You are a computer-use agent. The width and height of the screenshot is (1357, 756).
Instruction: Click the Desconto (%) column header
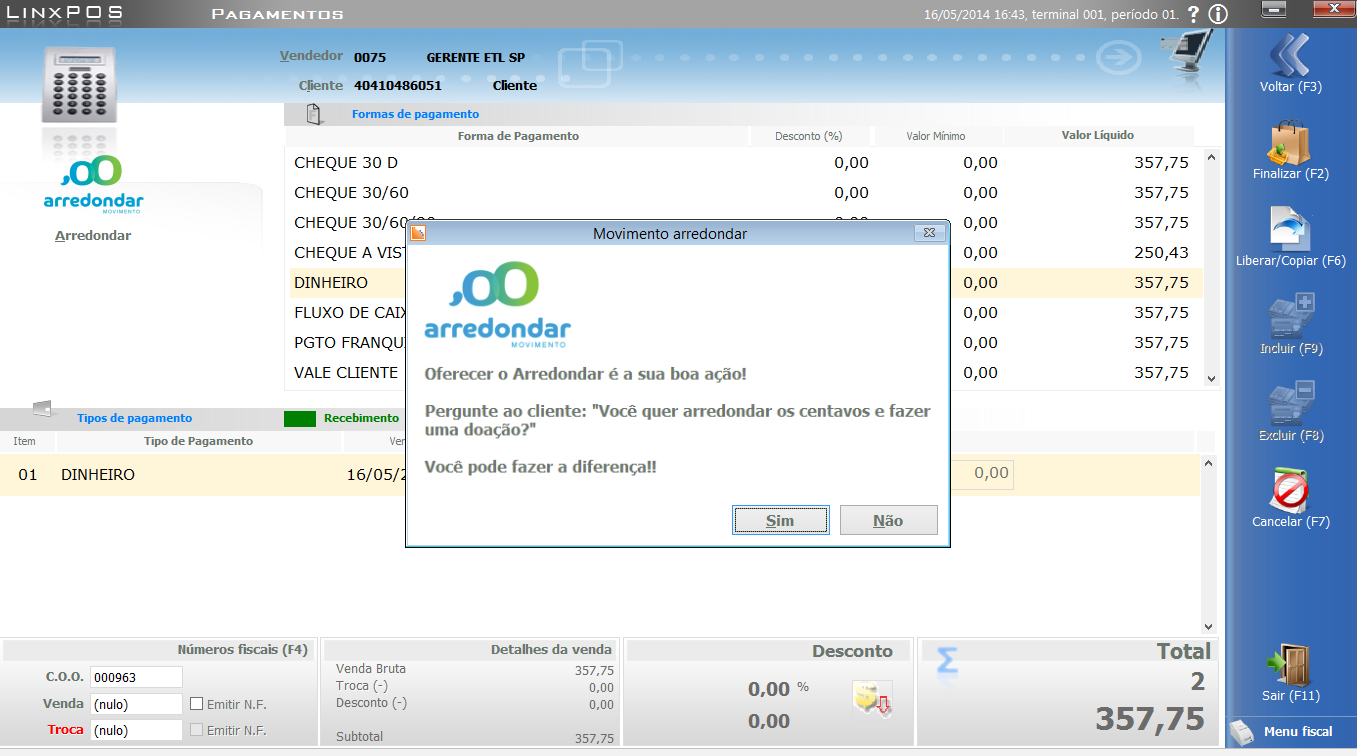[809, 136]
